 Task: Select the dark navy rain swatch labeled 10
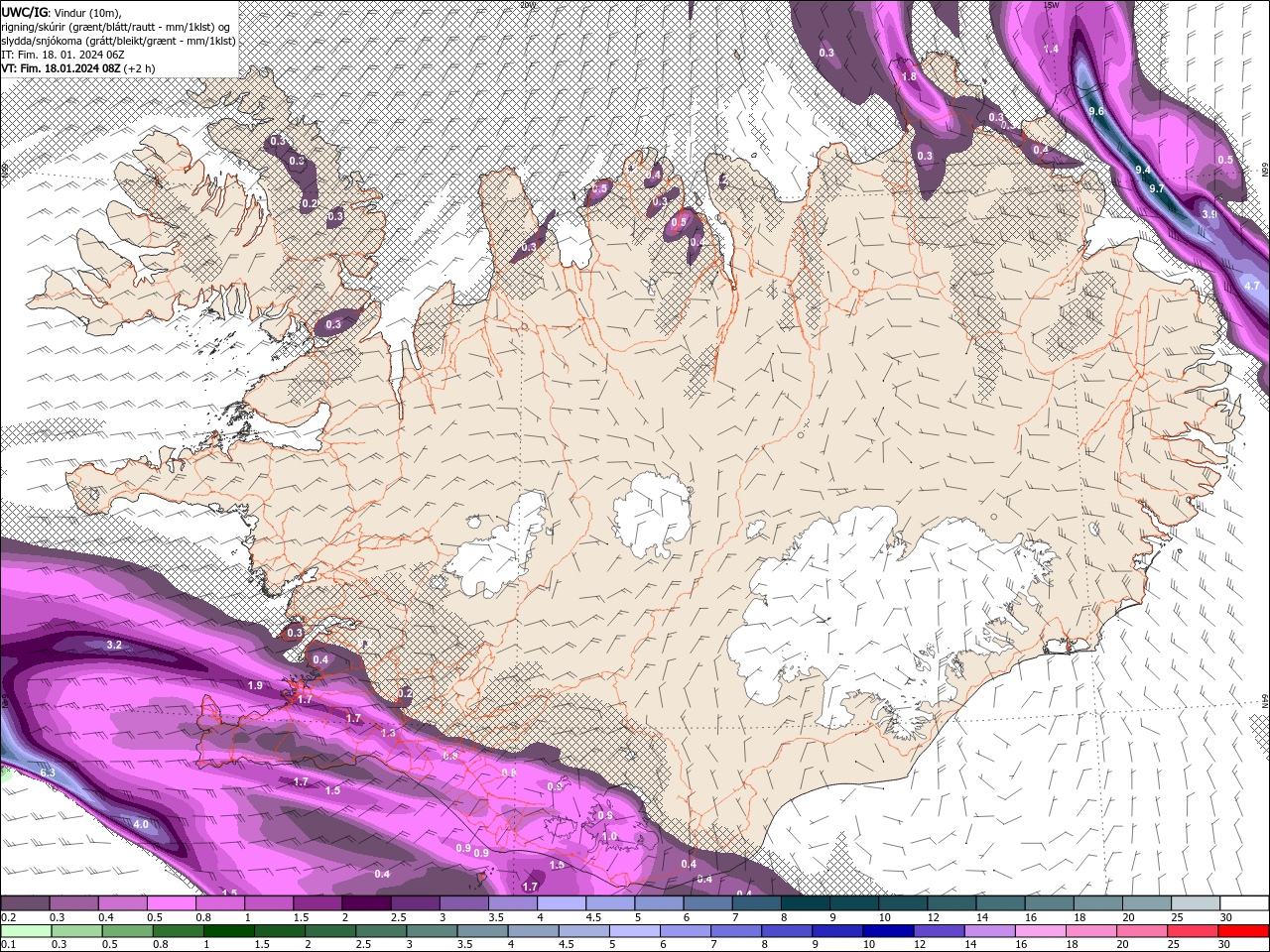coord(888,930)
